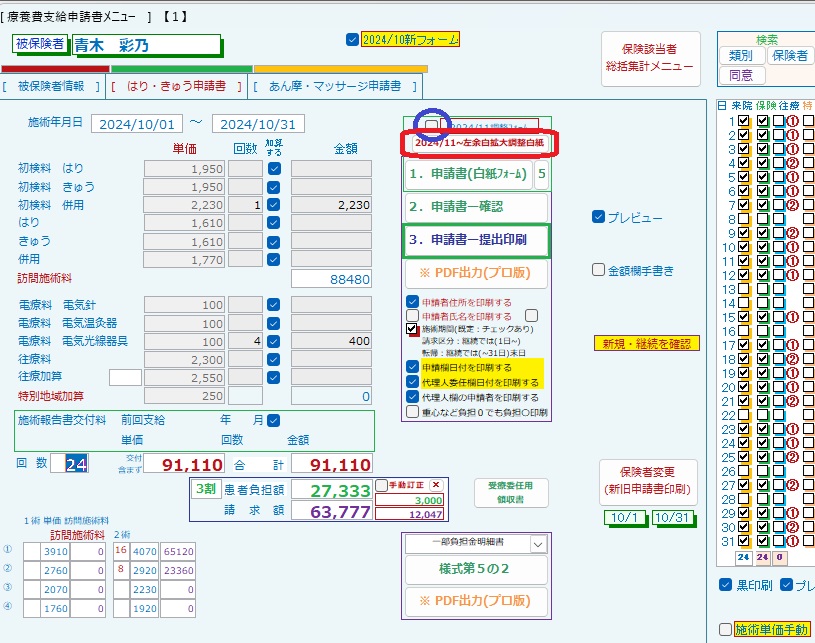Click the 類別 search button

click(x=741, y=56)
